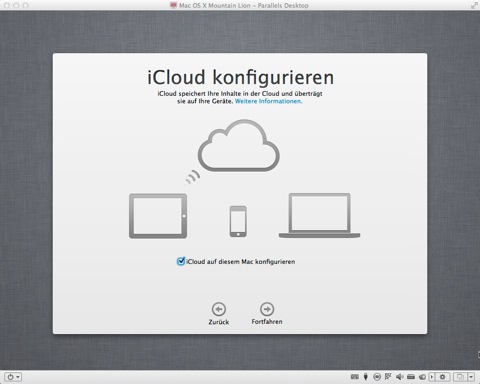Click the hard disk status icon

411,377
